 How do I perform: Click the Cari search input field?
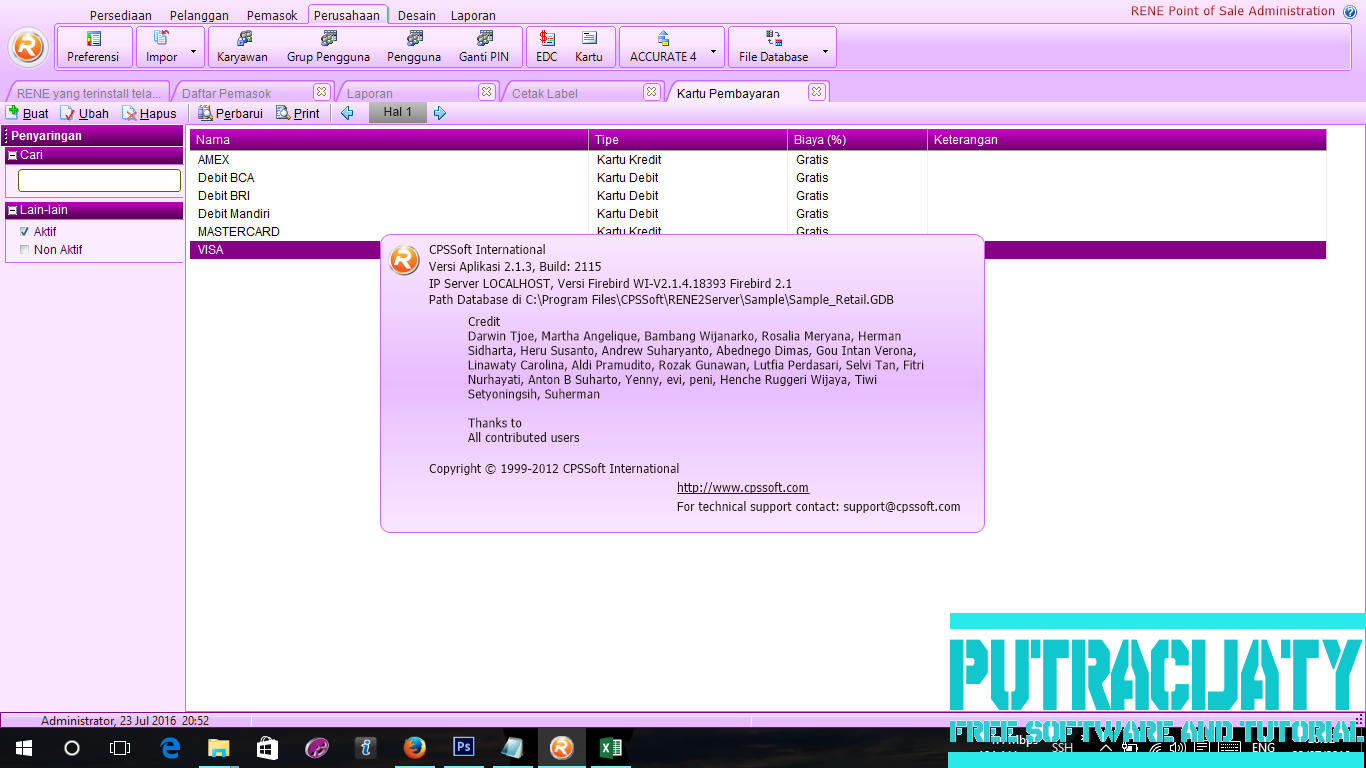tap(99, 180)
